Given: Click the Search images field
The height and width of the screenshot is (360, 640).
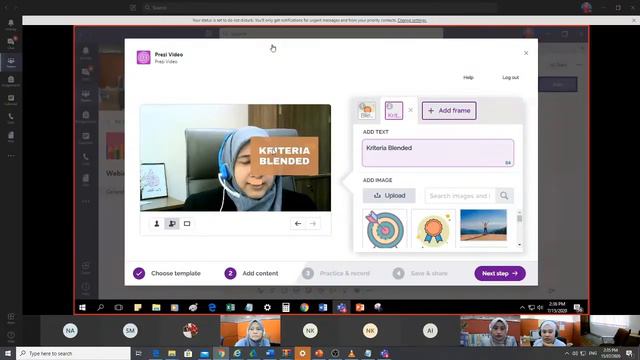Looking at the screenshot, I should pyautogui.click(x=460, y=196).
